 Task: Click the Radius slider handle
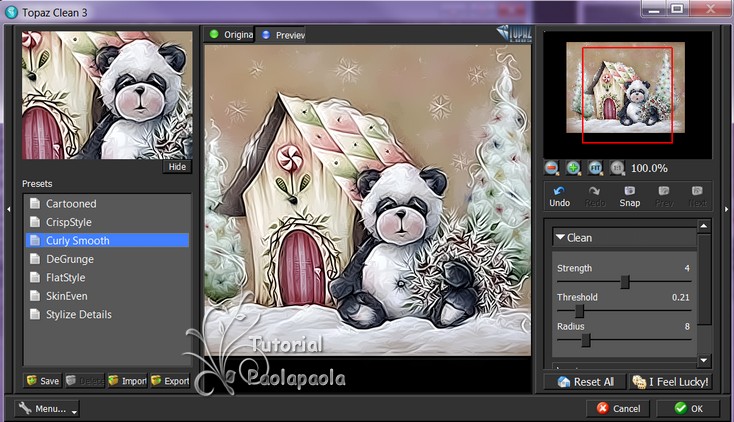coord(586,340)
